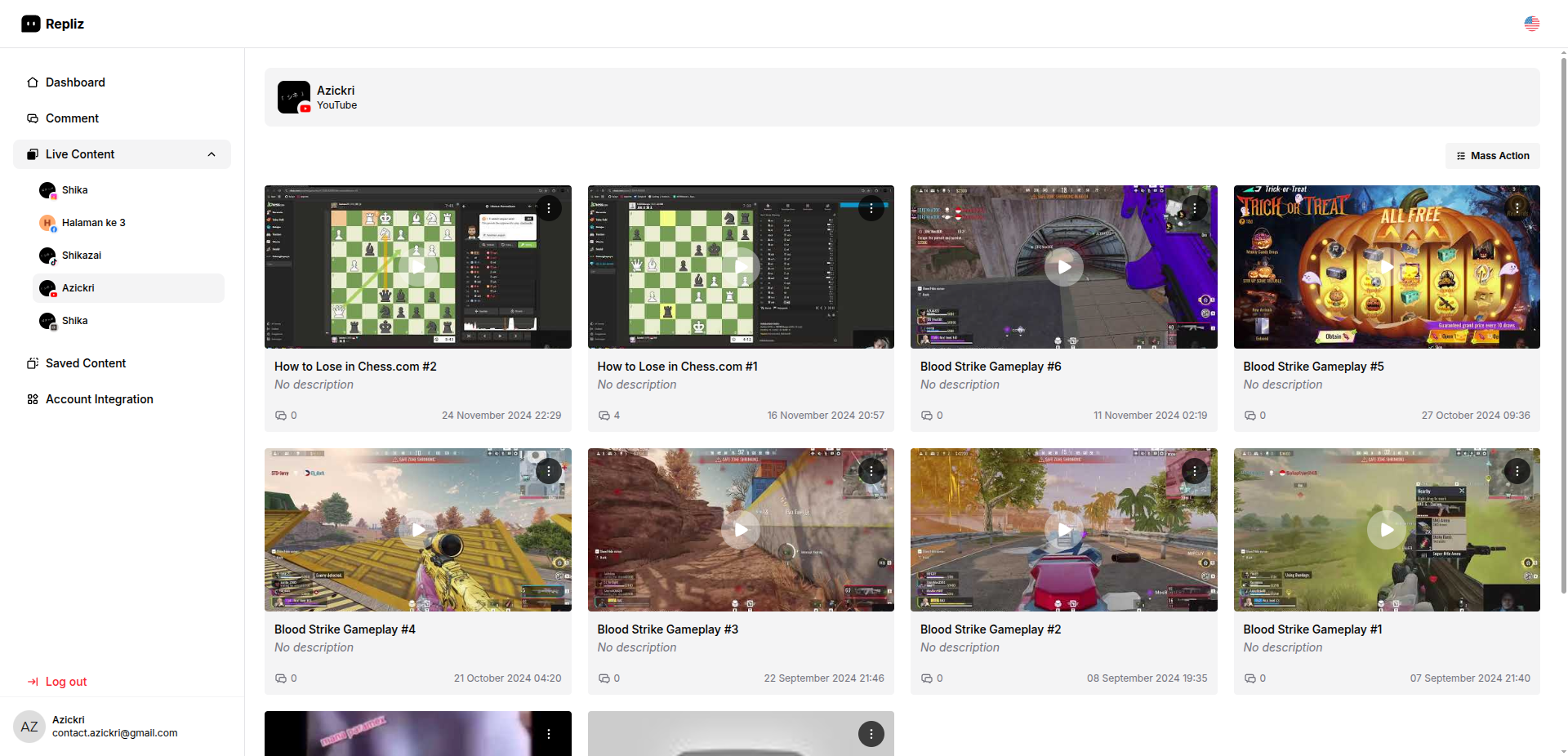Play Blood Strike Gameplay #1 video

pyautogui.click(x=1387, y=530)
